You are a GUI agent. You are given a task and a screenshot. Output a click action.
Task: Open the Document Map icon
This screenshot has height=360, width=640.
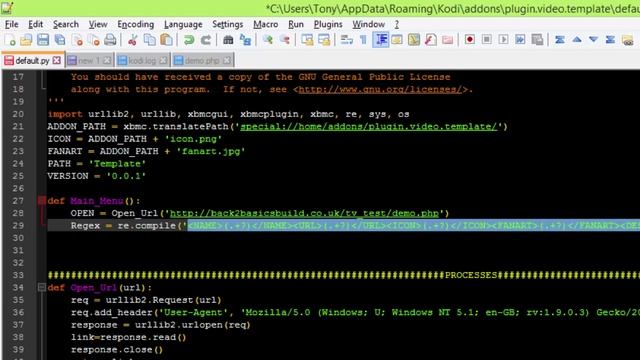point(414,40)
